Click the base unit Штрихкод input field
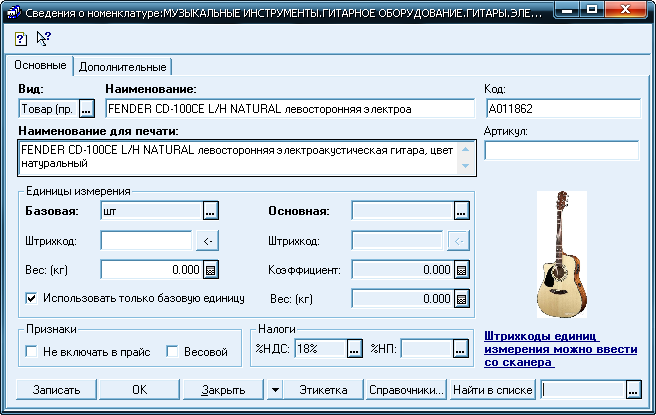 point(146,241)
